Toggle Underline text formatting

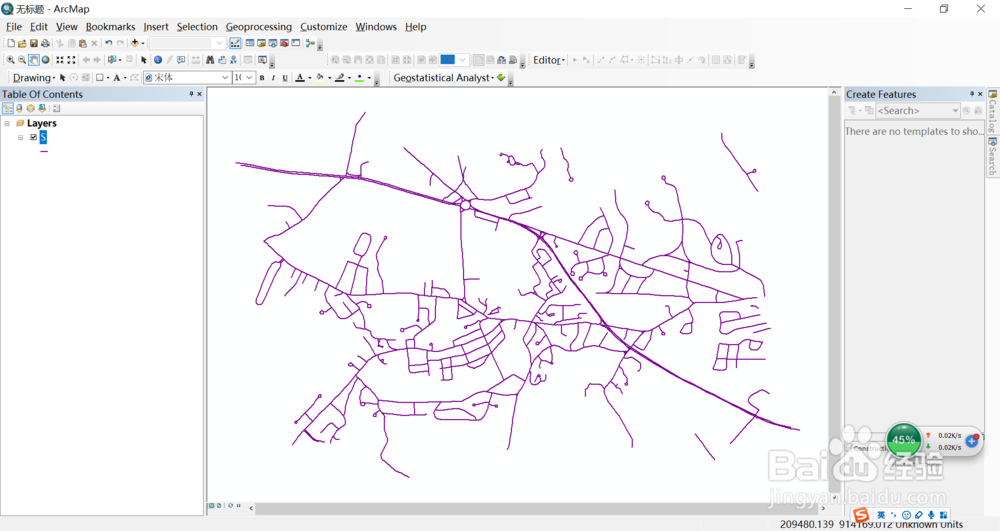tap(285, 78)
